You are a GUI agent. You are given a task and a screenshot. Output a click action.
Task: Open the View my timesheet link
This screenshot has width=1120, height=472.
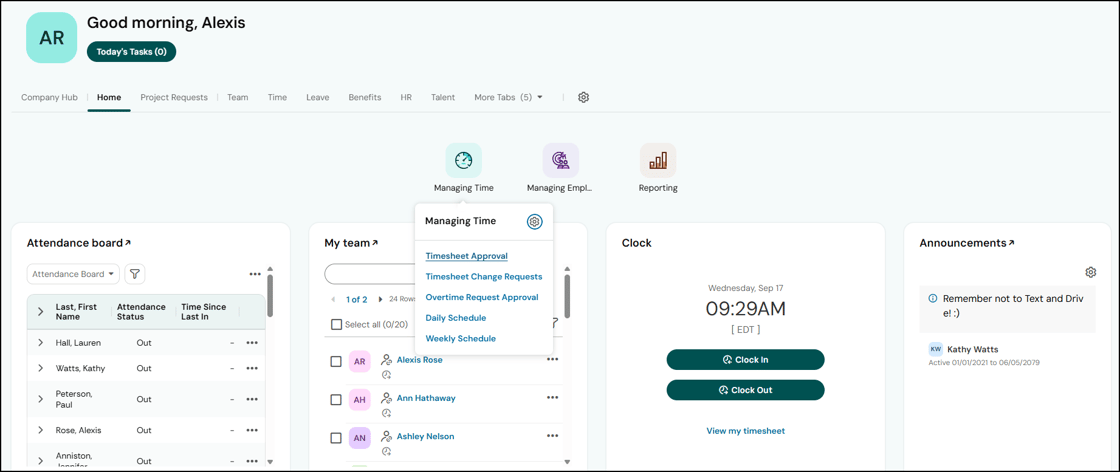click(x=745, y=431)
